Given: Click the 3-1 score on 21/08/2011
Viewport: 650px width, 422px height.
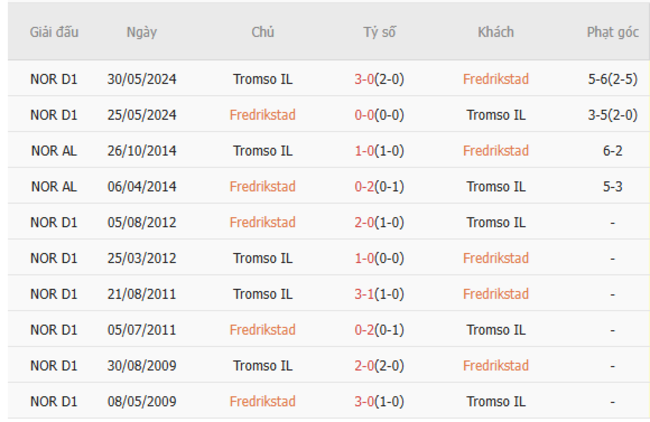Looking at the screenshot, I should tap(366, 294).
